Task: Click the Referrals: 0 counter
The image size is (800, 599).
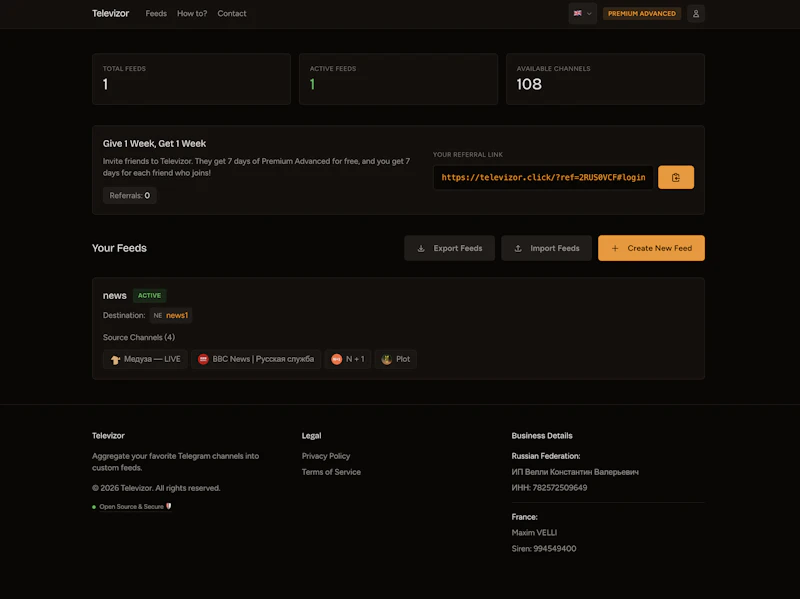Action: 130,195
